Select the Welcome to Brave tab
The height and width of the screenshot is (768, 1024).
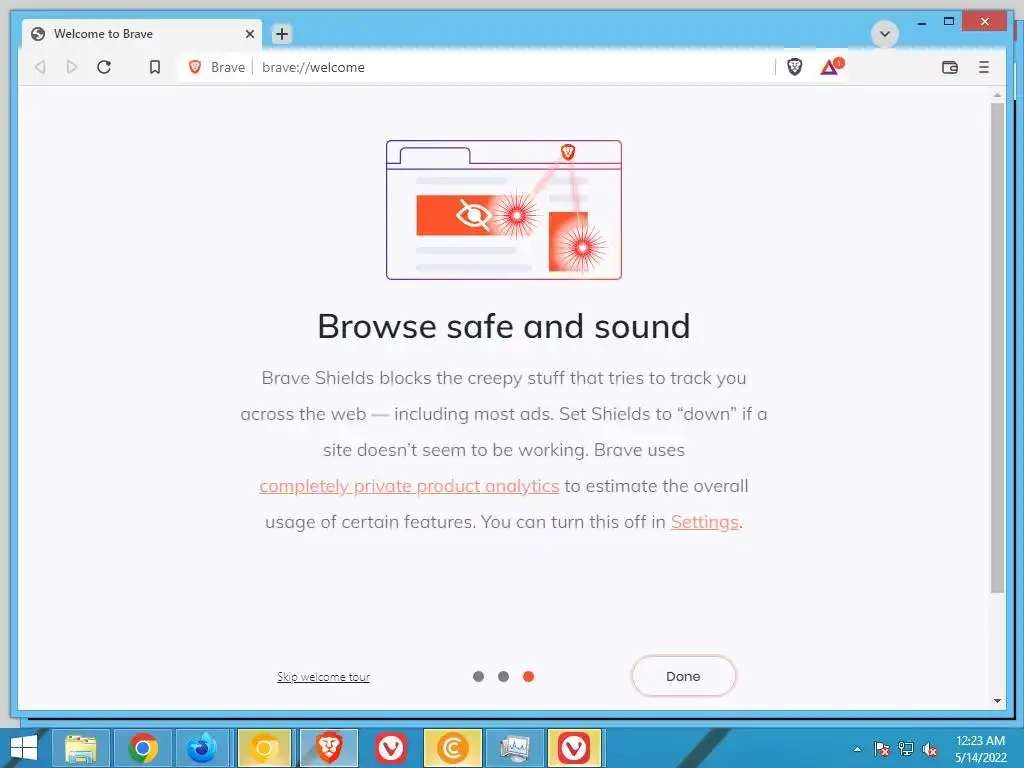142,34
